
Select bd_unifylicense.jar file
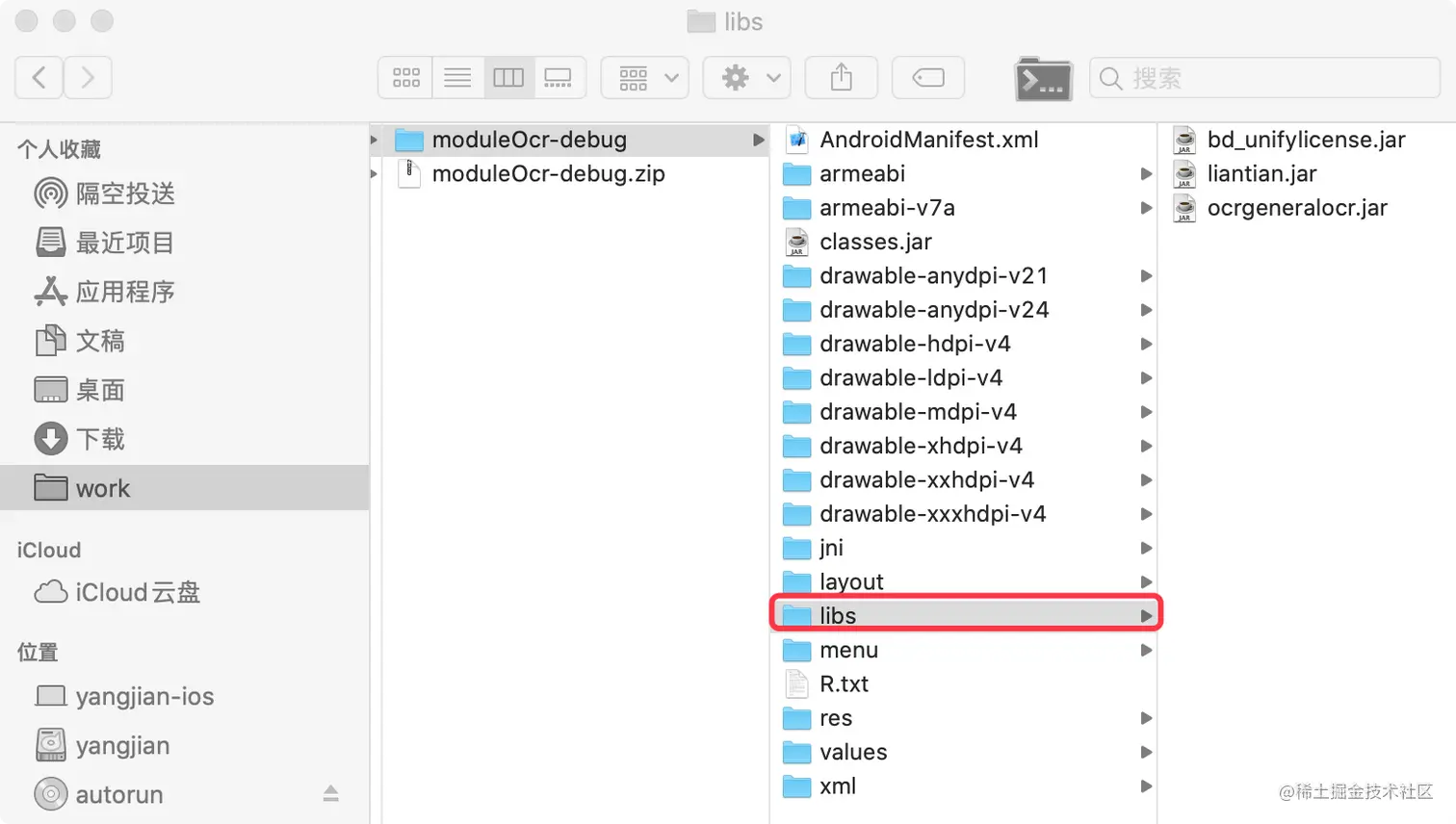pyautogui.click(x=1307, y=140)
